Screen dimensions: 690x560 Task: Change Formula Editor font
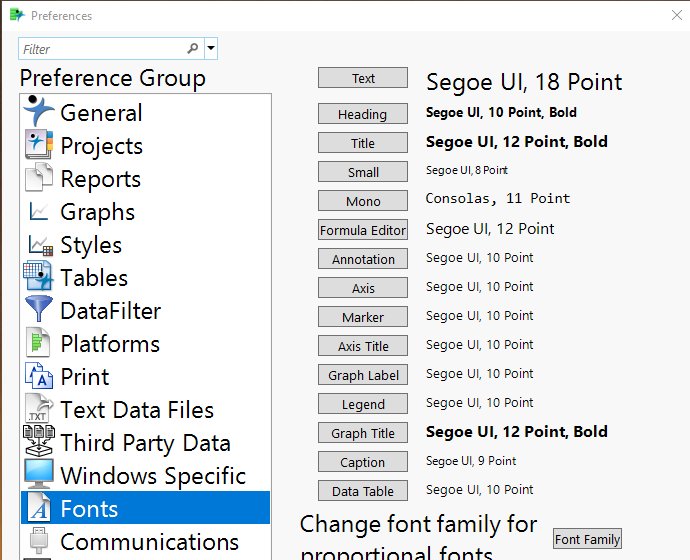[x=363, y=230]
